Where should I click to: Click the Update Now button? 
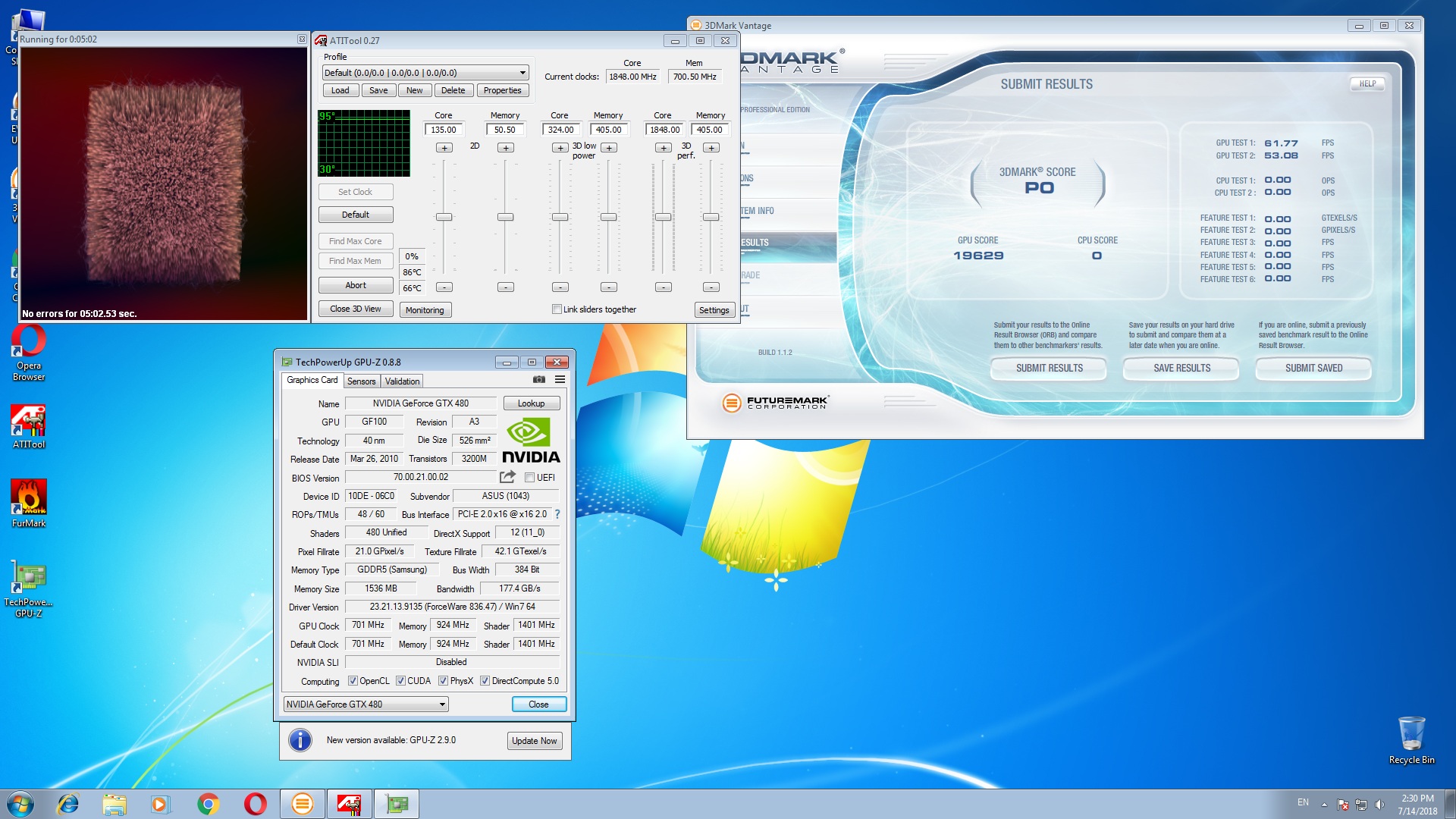[x=534, y=741]
